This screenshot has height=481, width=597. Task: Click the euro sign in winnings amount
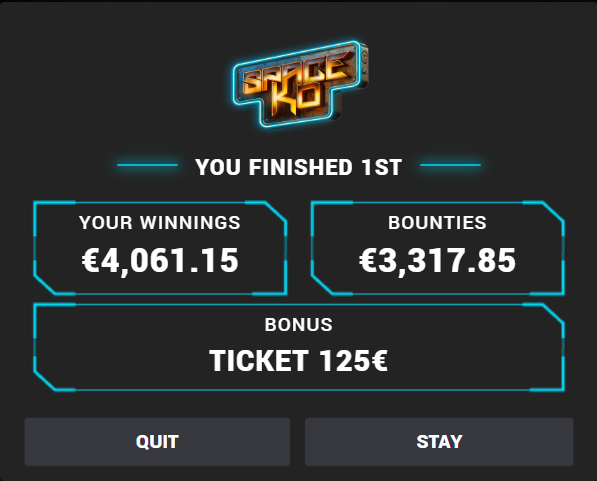tap(91, 260)
